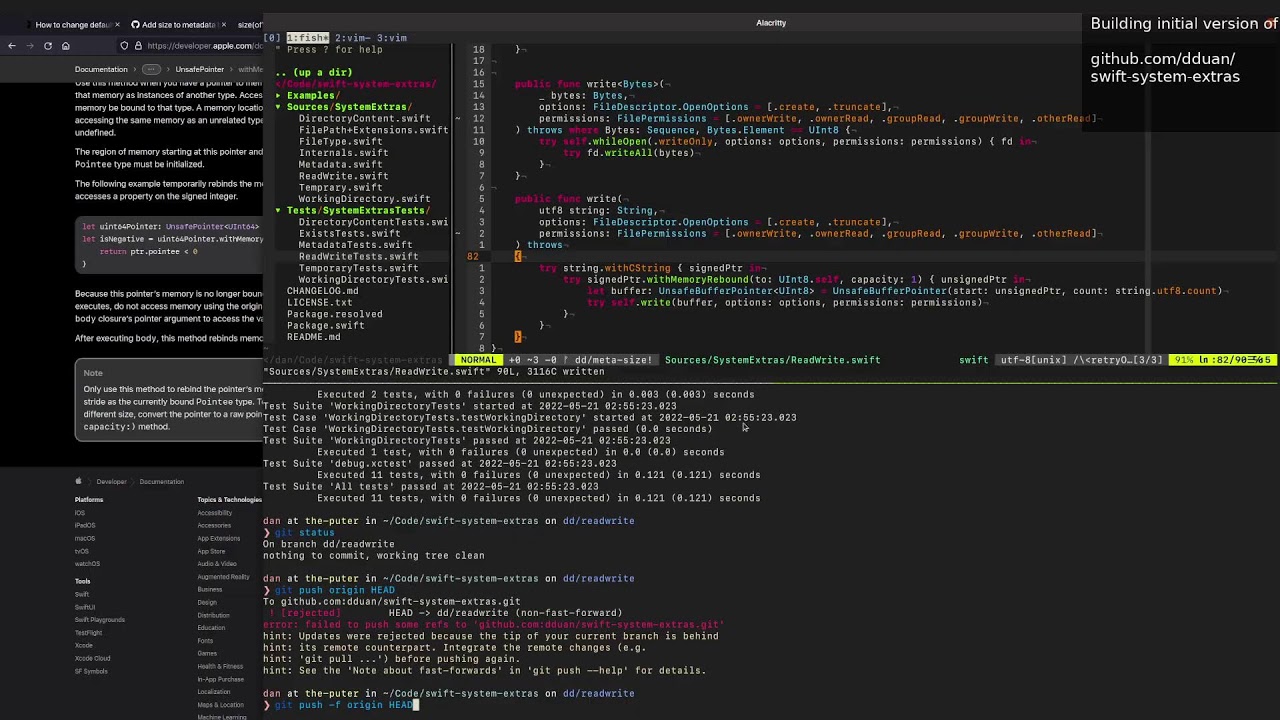Open the Health & Fitness topic link
Image resolution: width=1280 pixels, height=720 pixels.
pos(219,666)
